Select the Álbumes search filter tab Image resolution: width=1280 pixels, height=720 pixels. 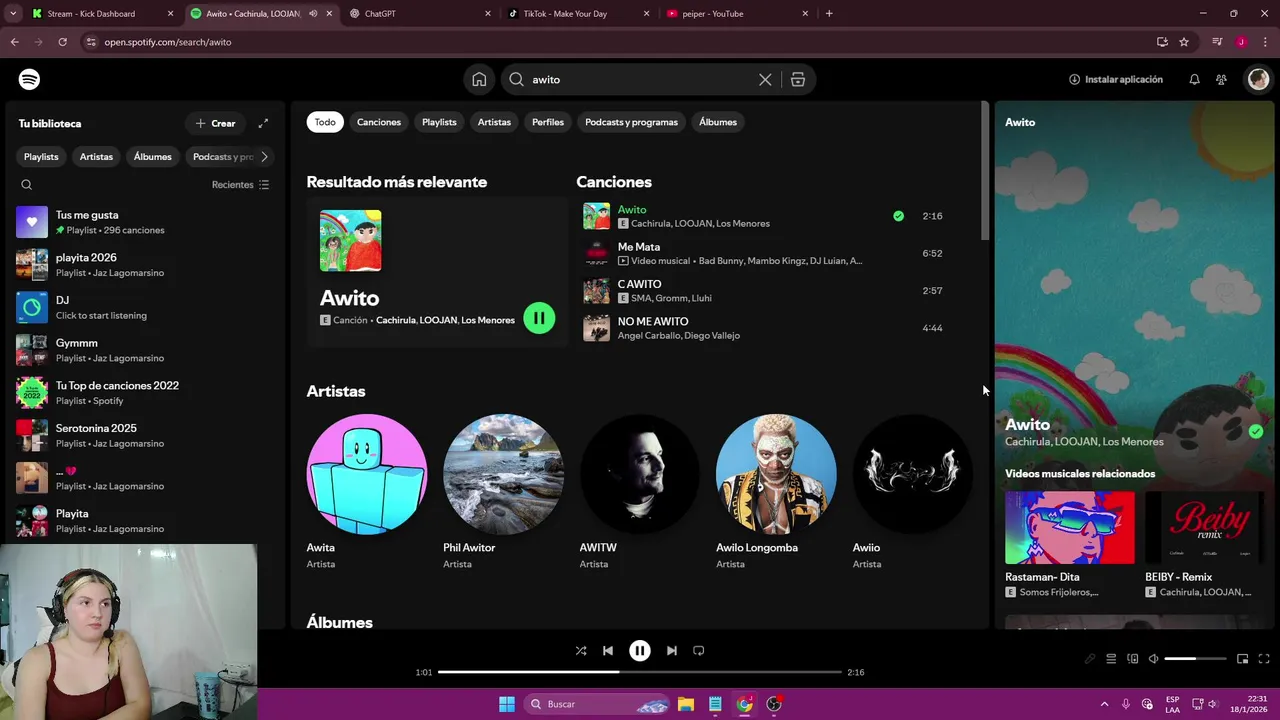tap(718, 122)
